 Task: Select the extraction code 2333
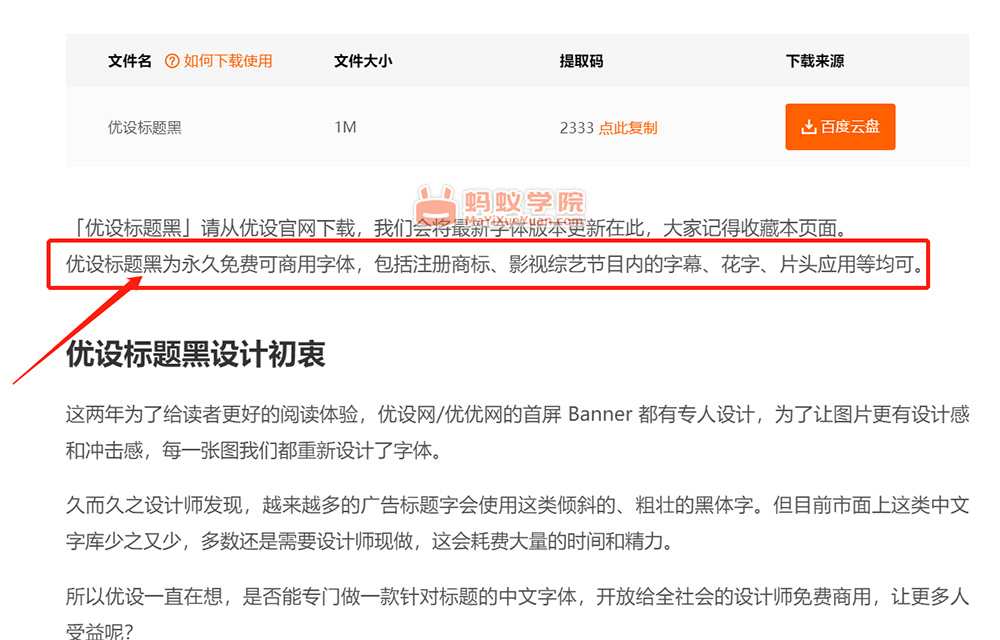click(577, 128)
